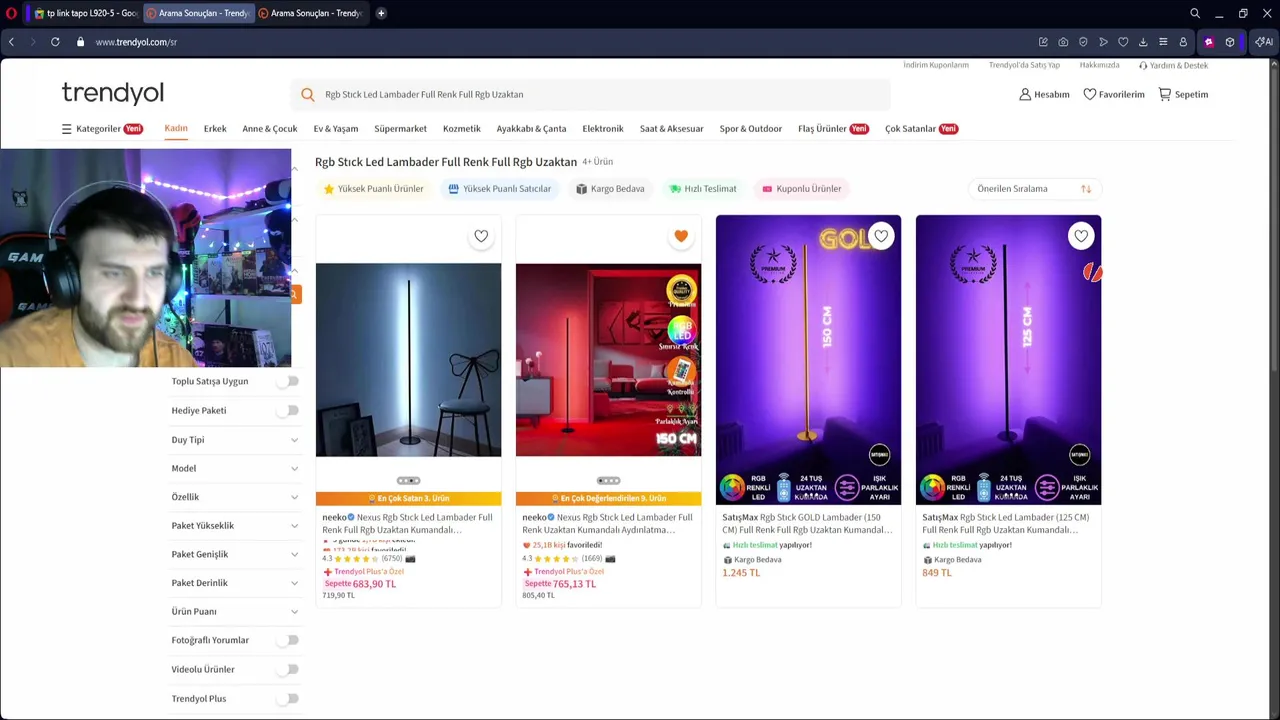This screenshot has width=1280, height=720.
Task: Enable the Trendyol Plus filter
Action: coord(288,698)
